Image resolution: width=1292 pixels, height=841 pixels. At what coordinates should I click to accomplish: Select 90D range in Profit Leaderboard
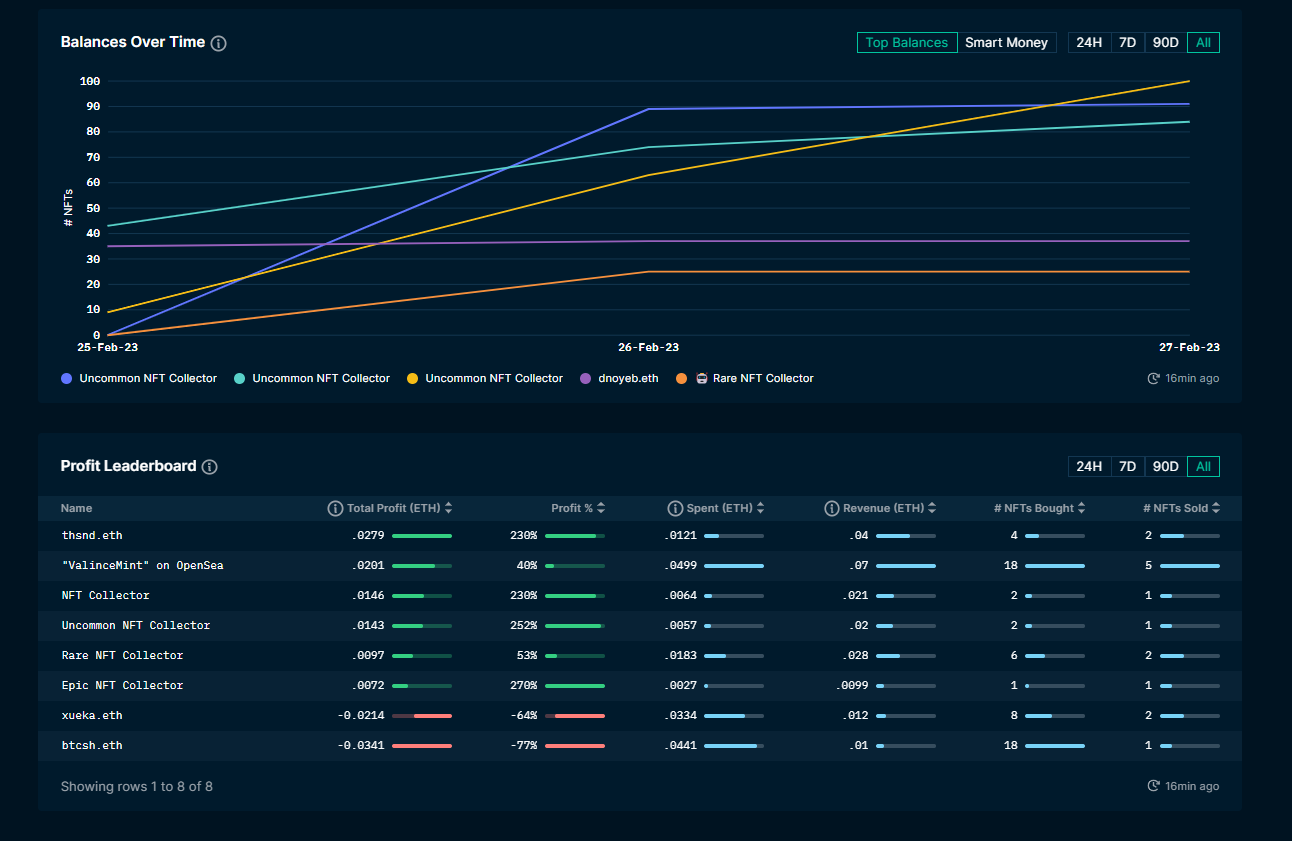[x=1165, y=467]
